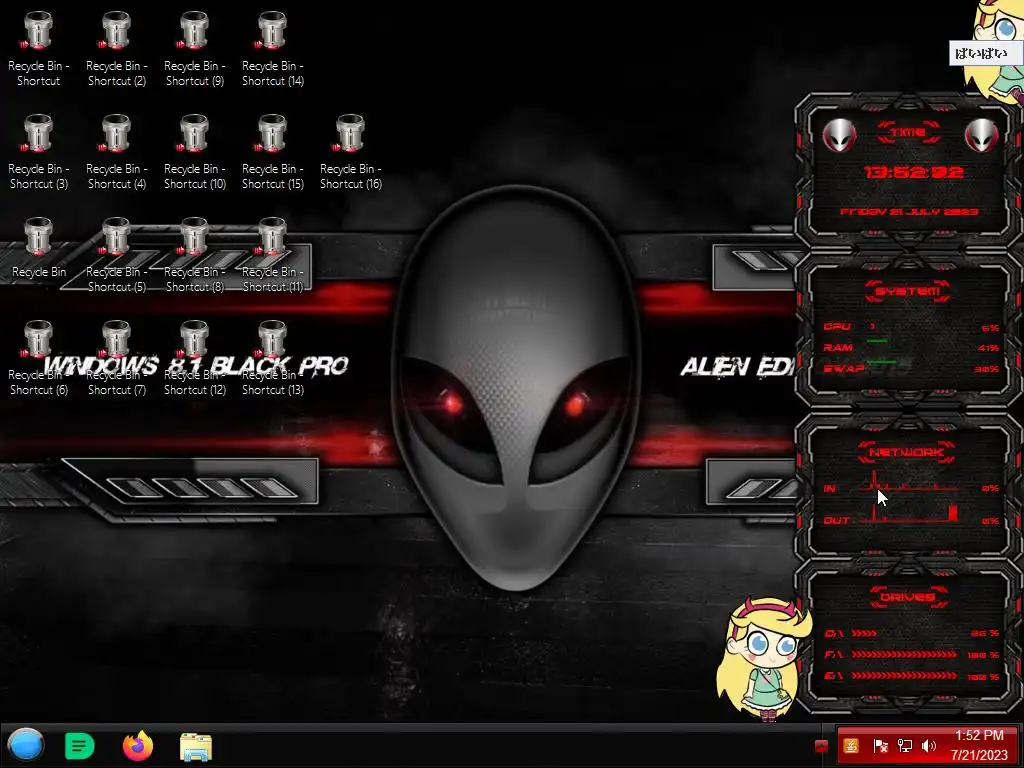Open the taskbar clock showing 1:52 PM

(x=979, y=745)
